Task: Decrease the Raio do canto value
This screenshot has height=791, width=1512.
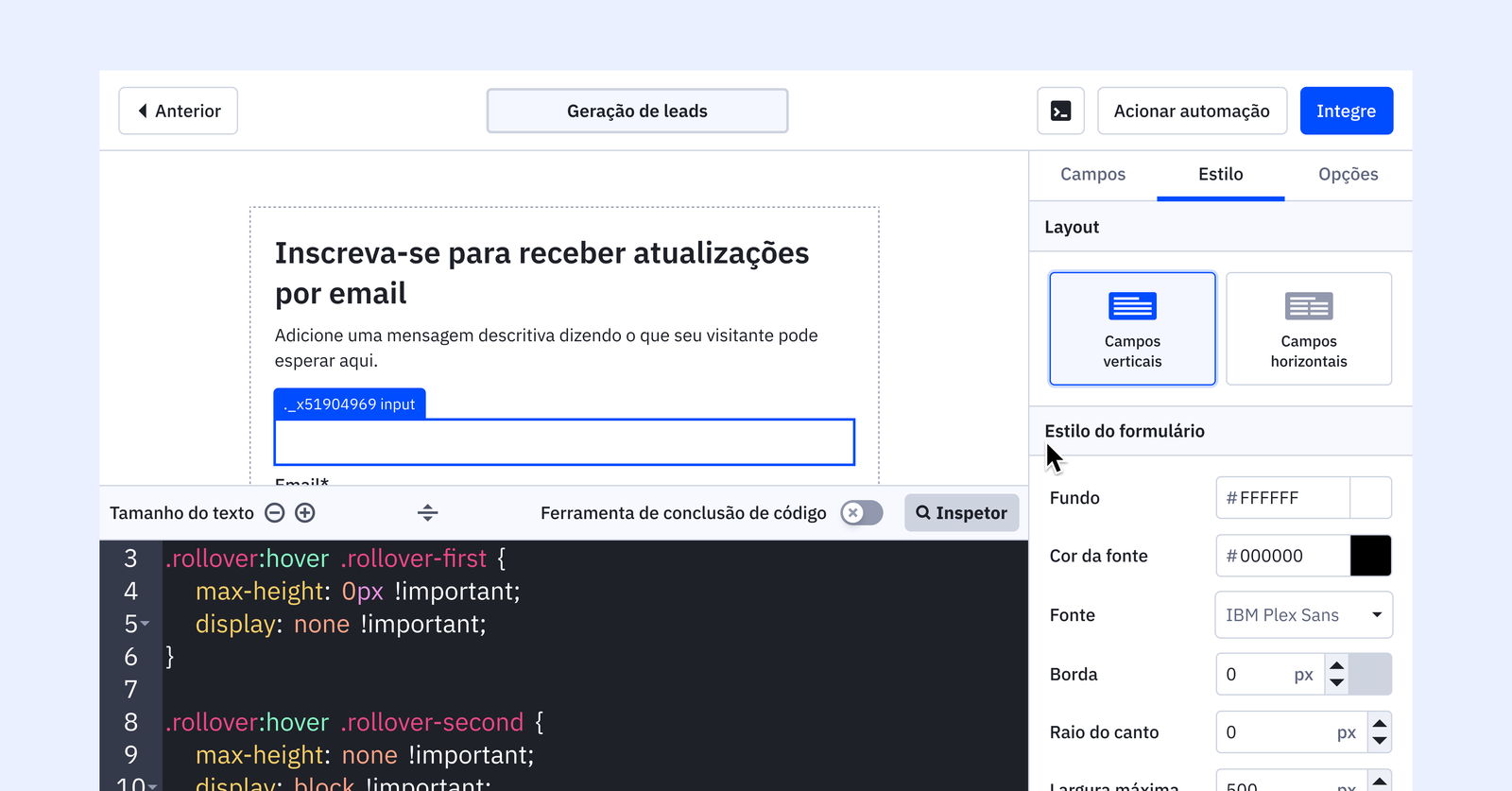Action: (1380, 741)
